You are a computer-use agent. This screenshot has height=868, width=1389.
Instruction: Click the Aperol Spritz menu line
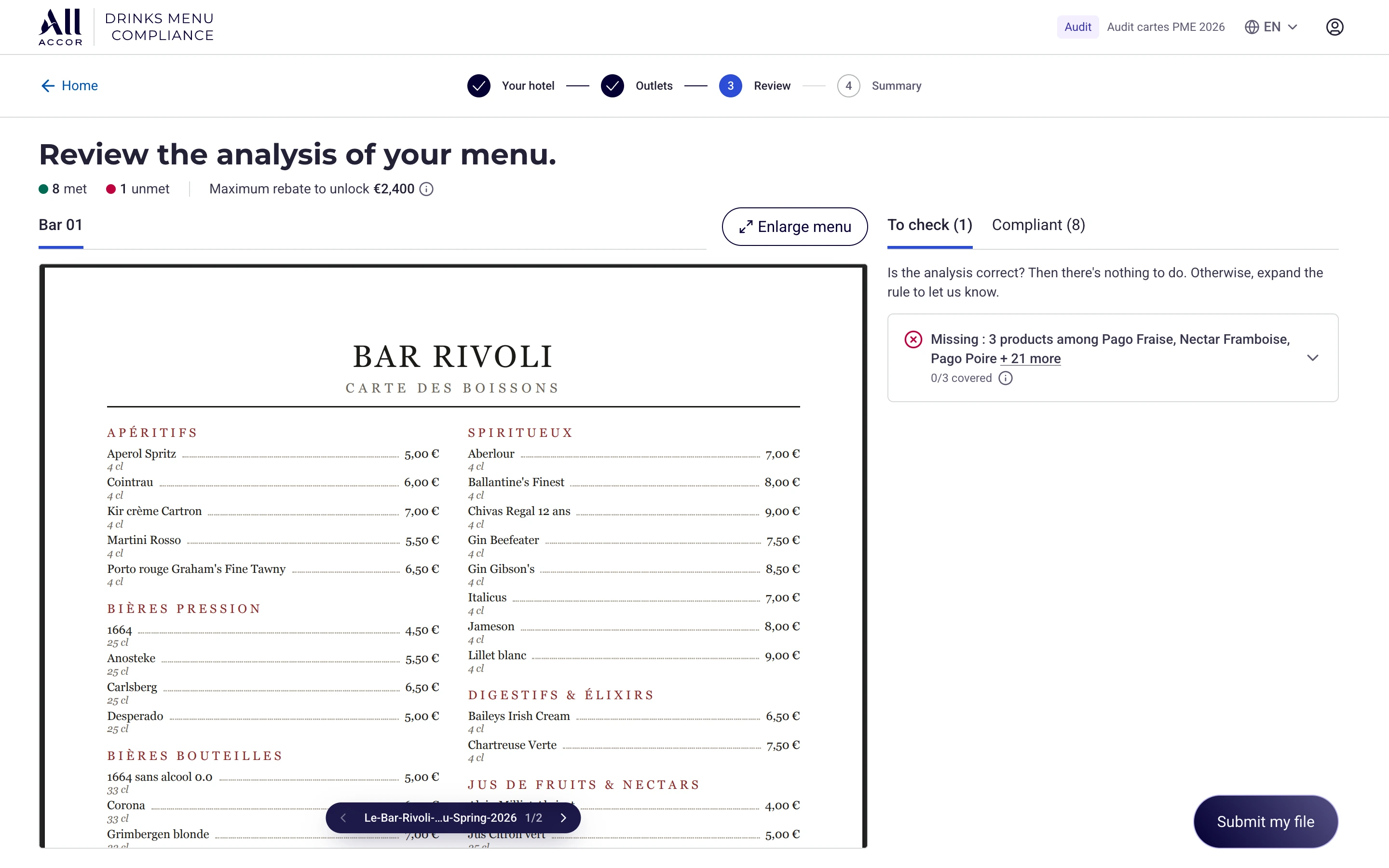click(272, 453)
